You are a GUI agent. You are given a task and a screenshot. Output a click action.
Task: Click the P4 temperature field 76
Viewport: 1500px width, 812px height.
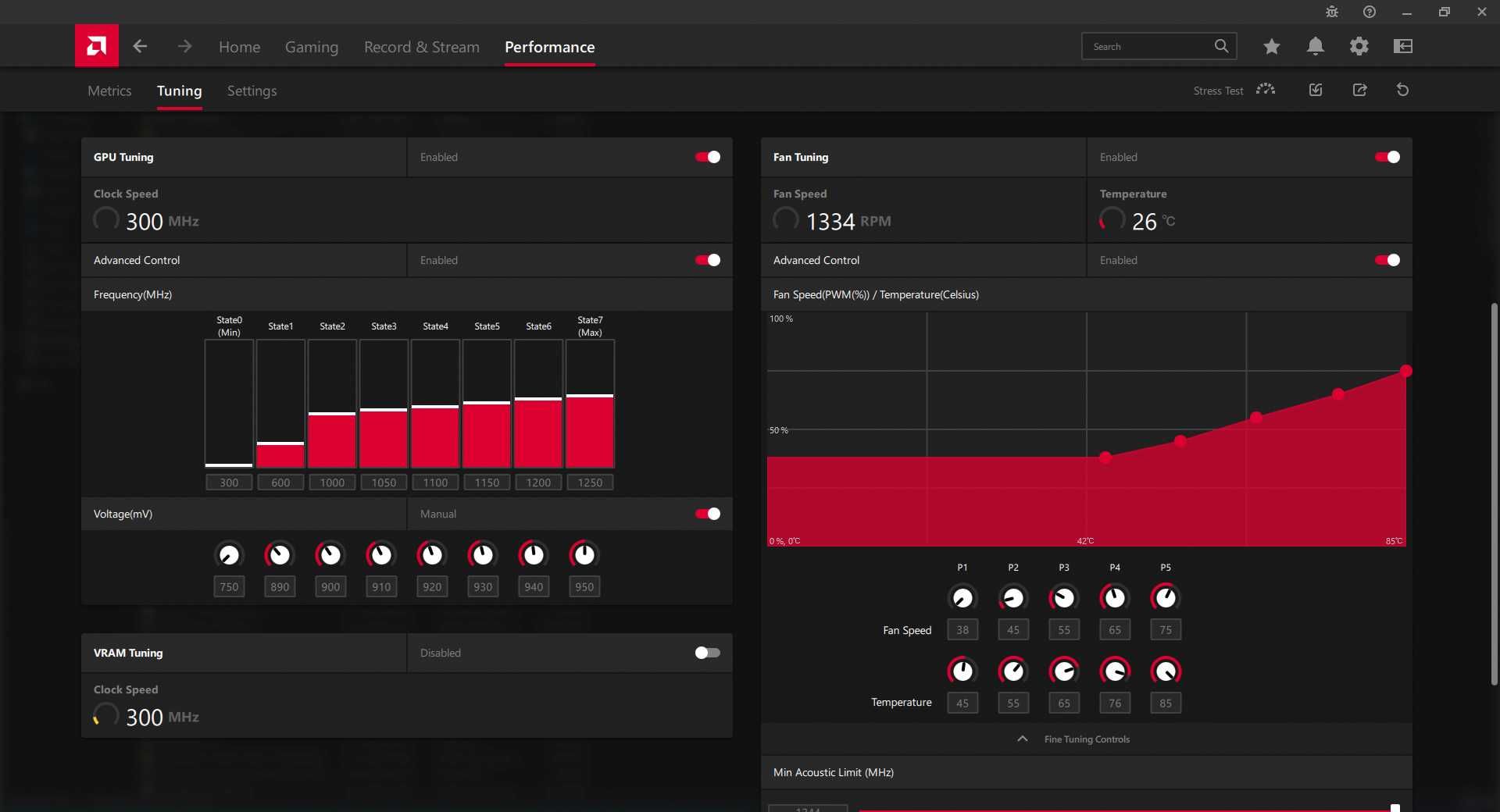[1115, 703]
